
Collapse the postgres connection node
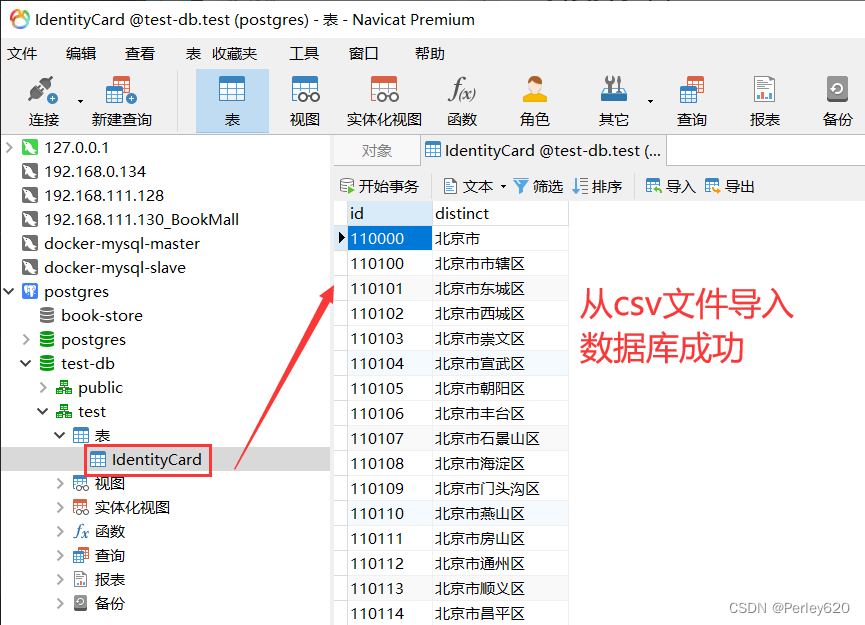click(x=9, y=291)
